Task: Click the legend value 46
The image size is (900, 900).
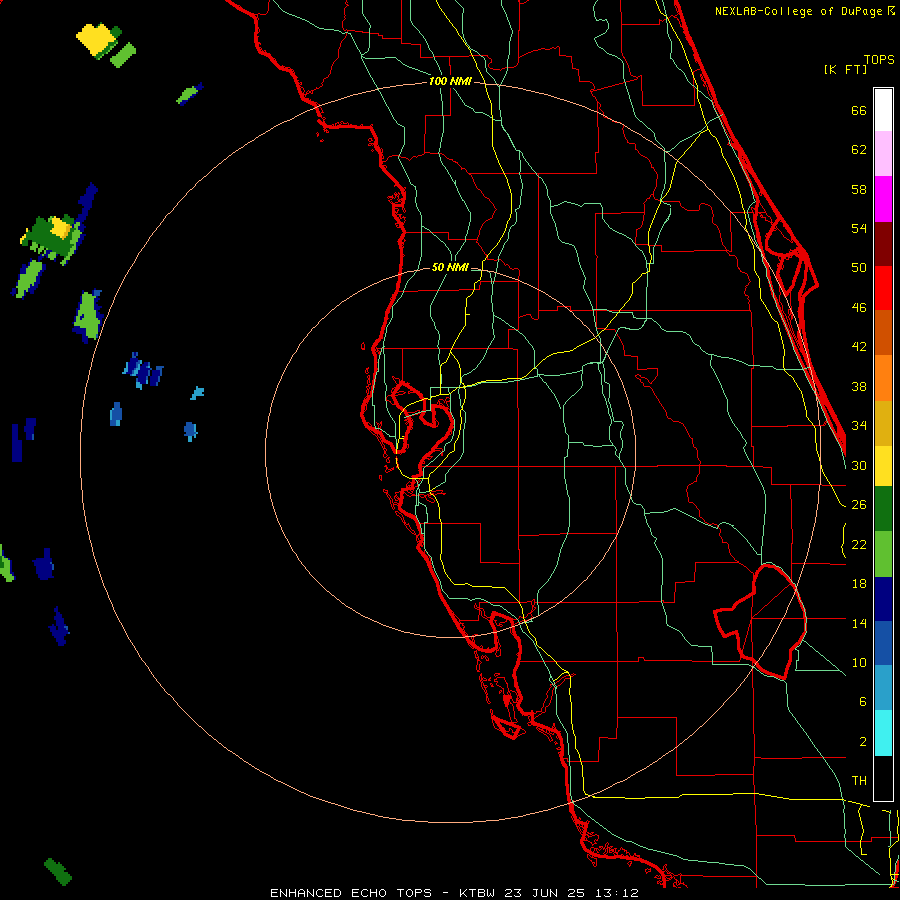Action: pyautogui.click(x=859, y=308)
